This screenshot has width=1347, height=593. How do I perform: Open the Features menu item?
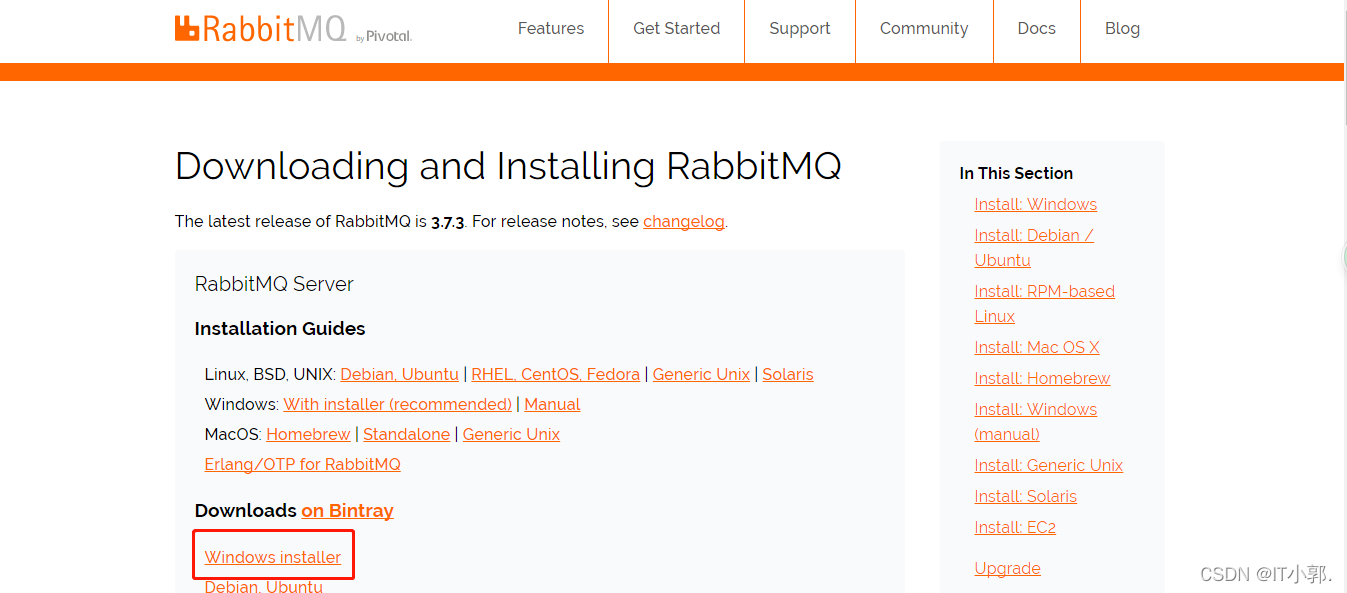(x=551, y=28)
